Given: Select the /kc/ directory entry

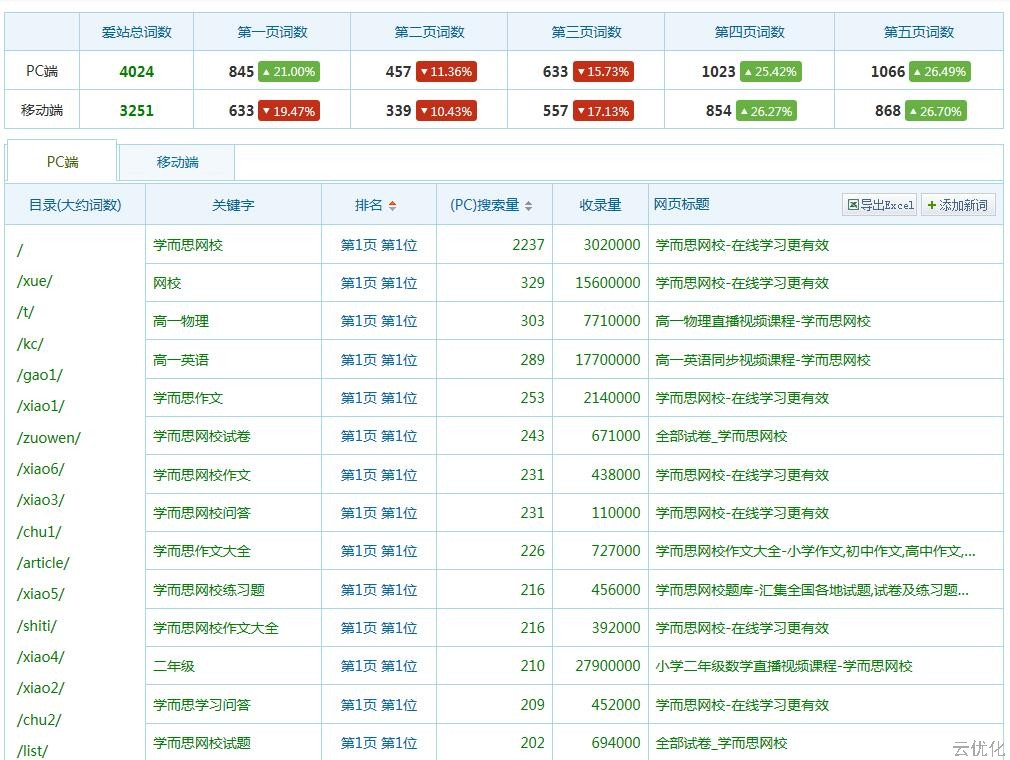Looking at the screenshot, I should pos(30,343).
